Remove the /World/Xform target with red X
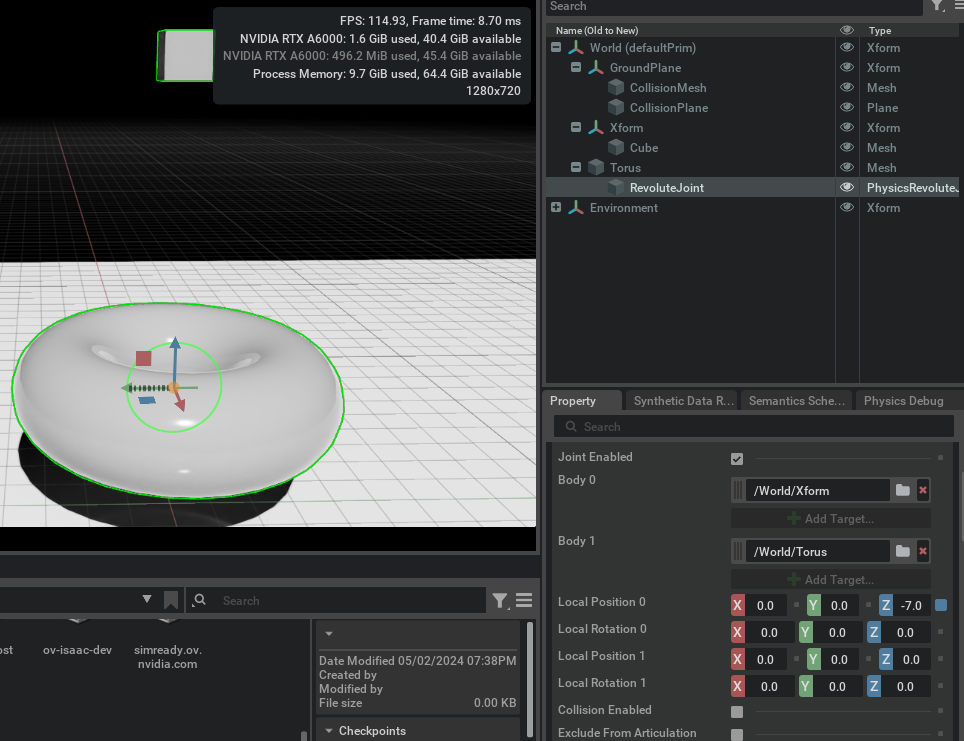 [922, 490]
